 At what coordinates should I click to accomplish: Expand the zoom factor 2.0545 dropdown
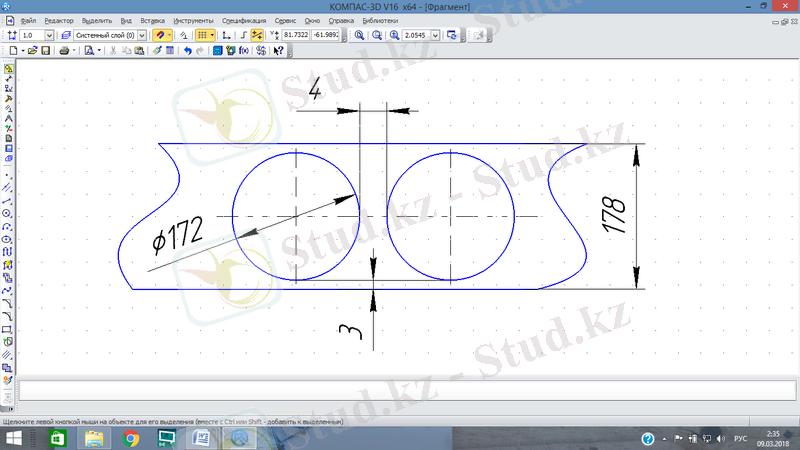click(x=435, y=35)
